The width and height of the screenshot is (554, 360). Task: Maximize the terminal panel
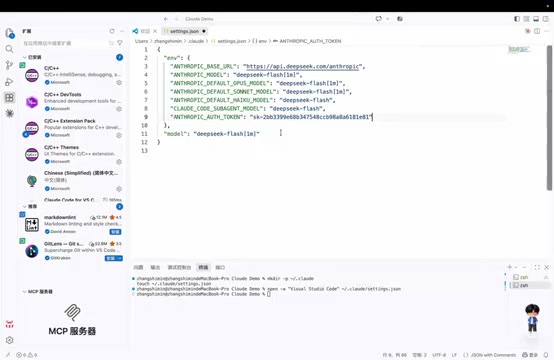(x=537, y=267)
